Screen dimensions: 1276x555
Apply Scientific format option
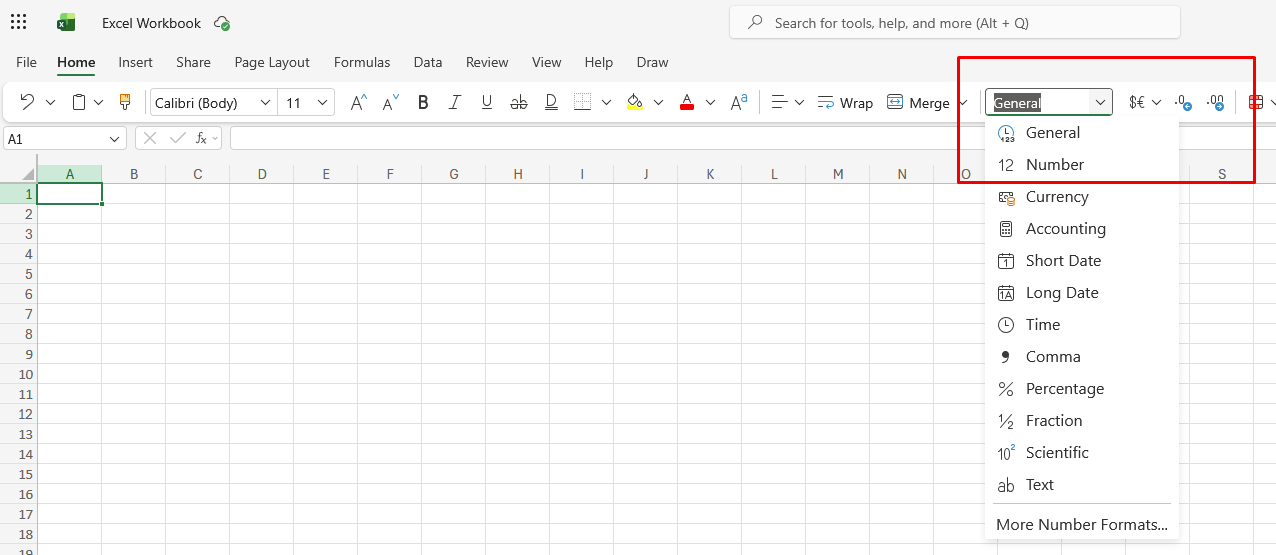click(x=1082, y=452)
